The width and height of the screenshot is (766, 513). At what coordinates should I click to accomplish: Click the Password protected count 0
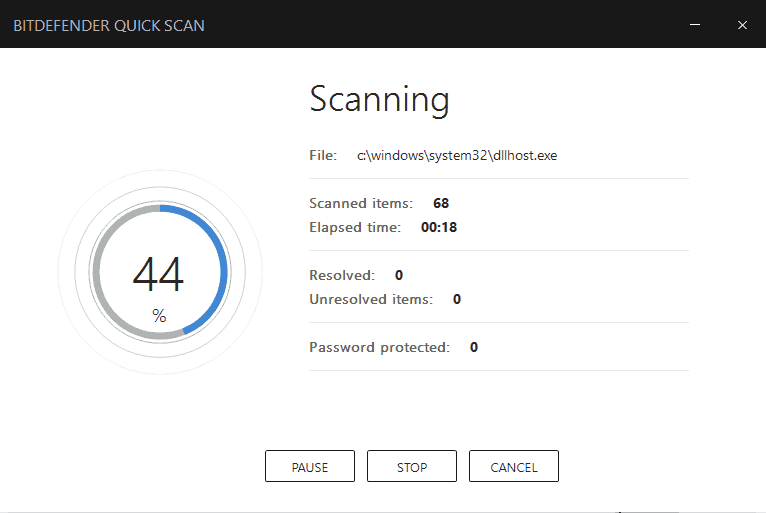tap(473, 347)
